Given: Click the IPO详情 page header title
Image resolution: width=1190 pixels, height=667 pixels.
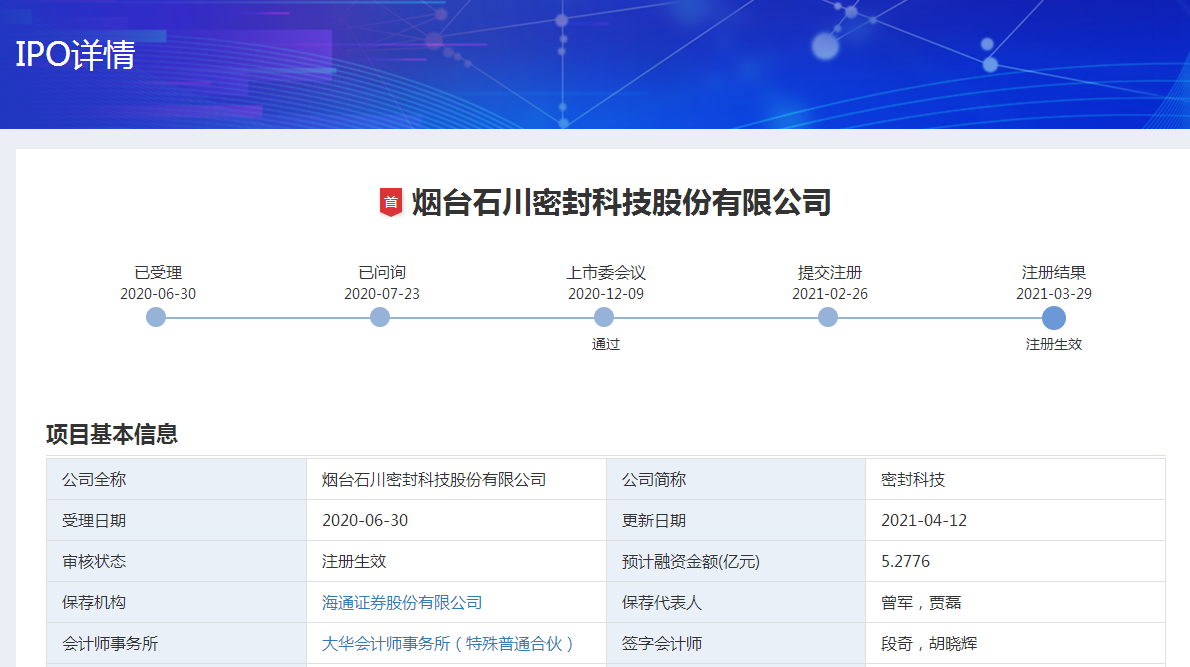Looking at the screenshot, I should click(75, 55).
